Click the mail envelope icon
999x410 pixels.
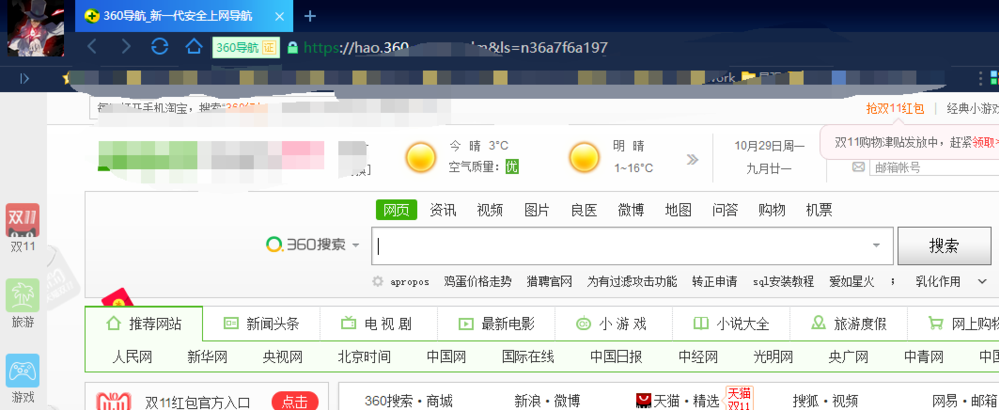[858, 167]
